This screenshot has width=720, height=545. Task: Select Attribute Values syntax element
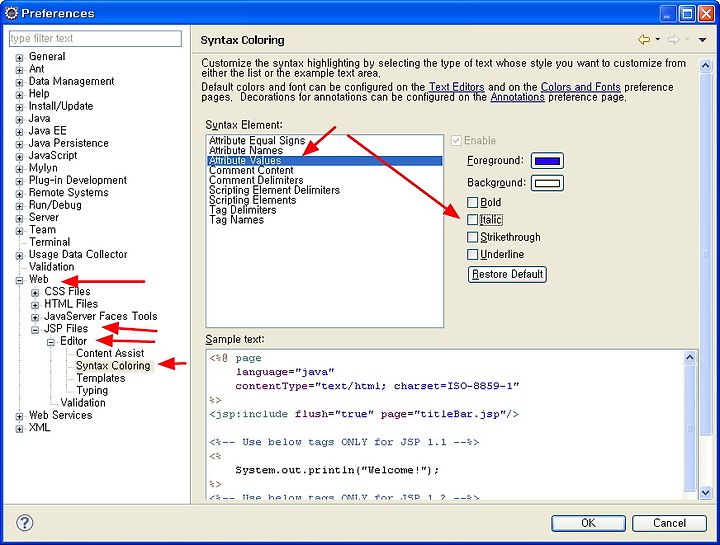coord(325,161)
